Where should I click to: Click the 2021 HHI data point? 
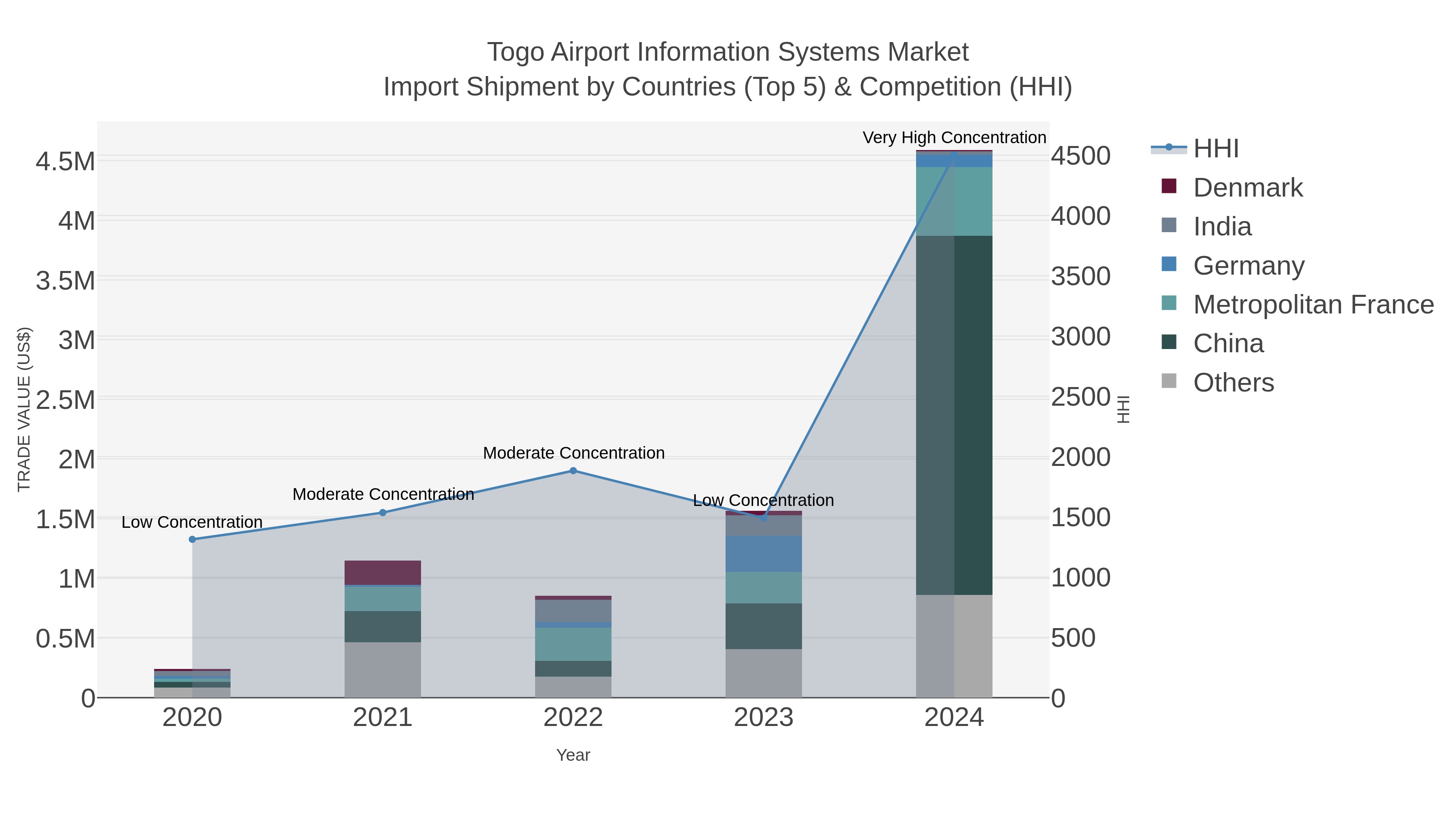tap(383, 513)
